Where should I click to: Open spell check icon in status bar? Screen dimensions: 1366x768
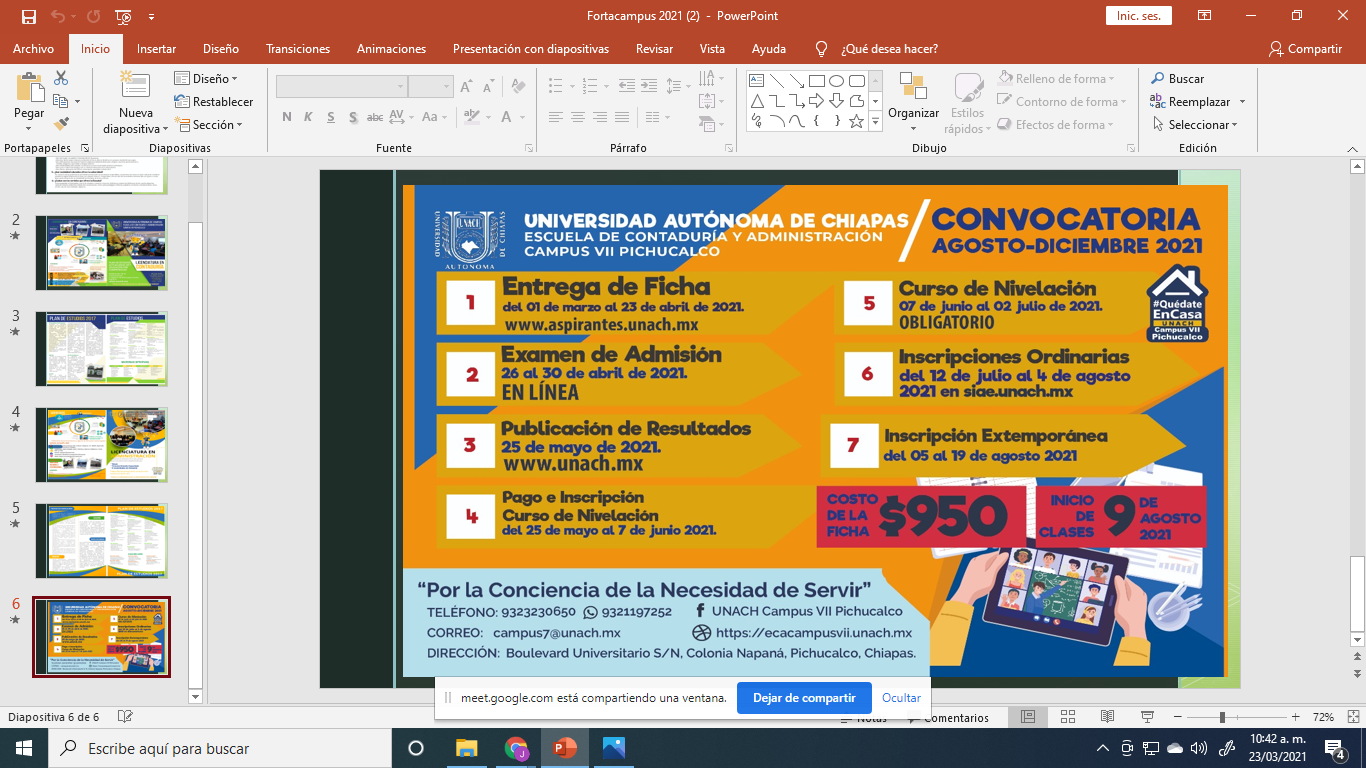coord(125,717)
